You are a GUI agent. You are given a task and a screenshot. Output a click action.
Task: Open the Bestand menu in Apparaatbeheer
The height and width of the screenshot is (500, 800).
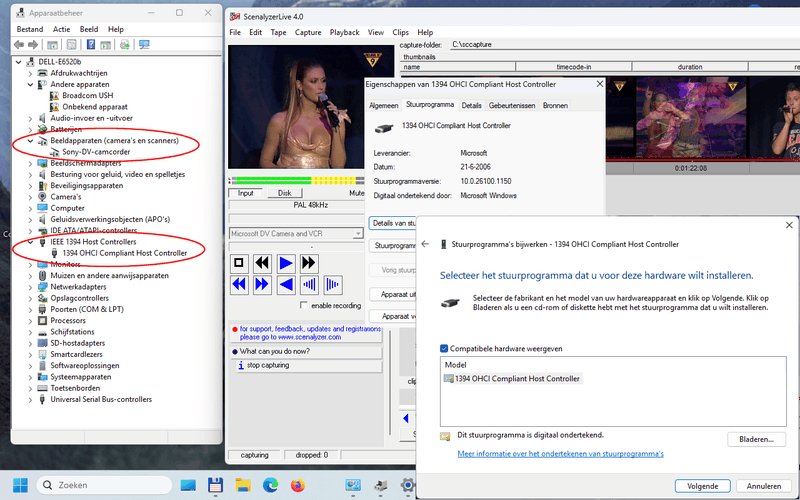[30, 29]
